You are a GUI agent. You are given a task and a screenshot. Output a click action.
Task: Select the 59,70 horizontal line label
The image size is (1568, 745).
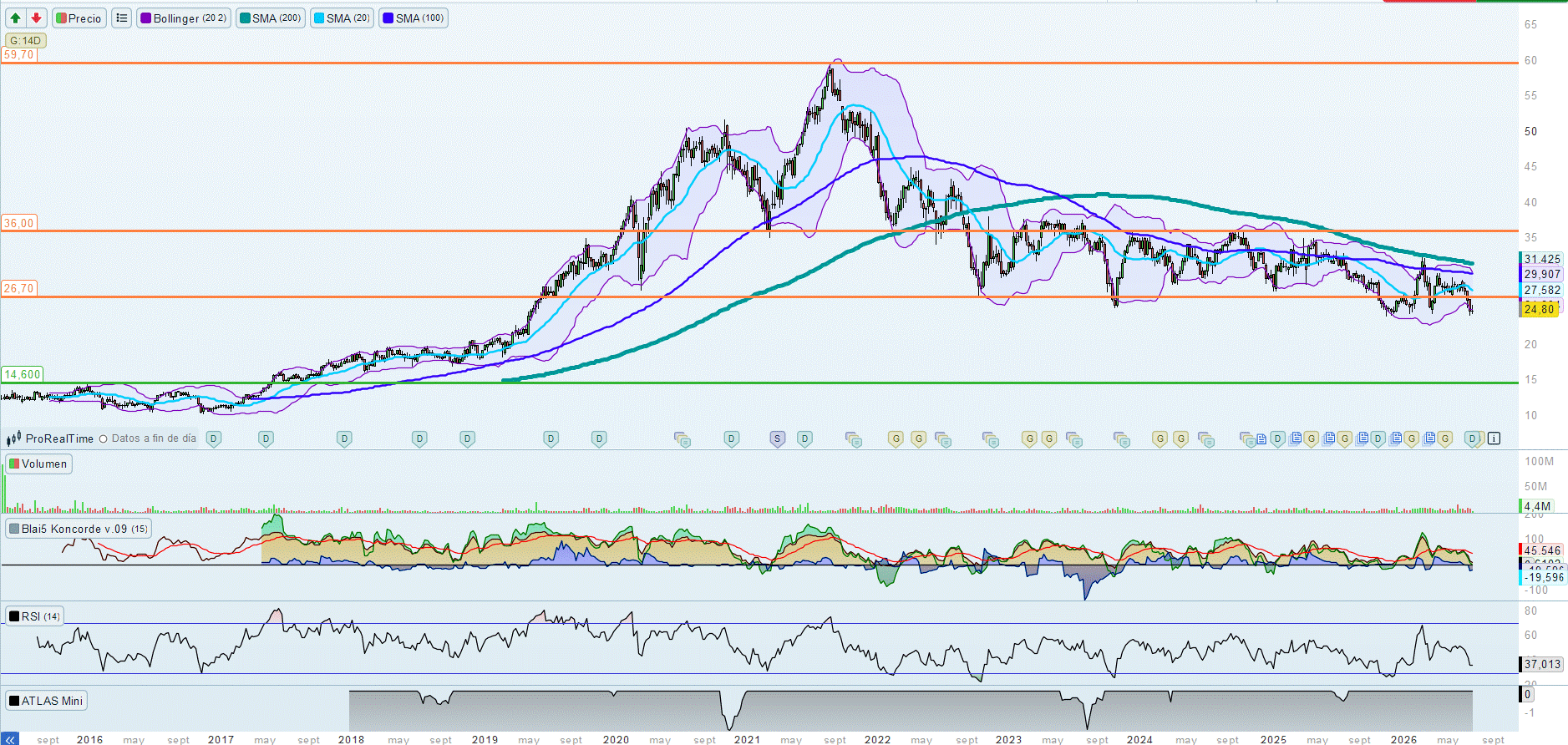click(x=19, y=55)
